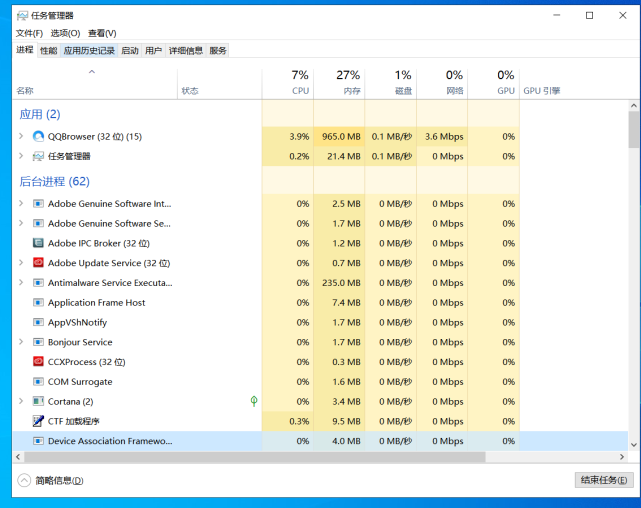Click the Application Frame Host icon

tap(38, 302)
